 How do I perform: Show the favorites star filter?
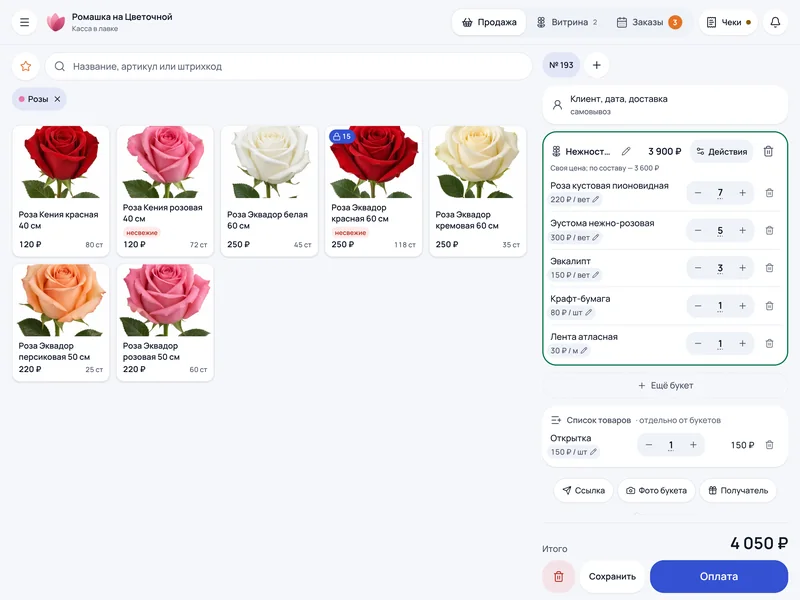pos(26,66)
